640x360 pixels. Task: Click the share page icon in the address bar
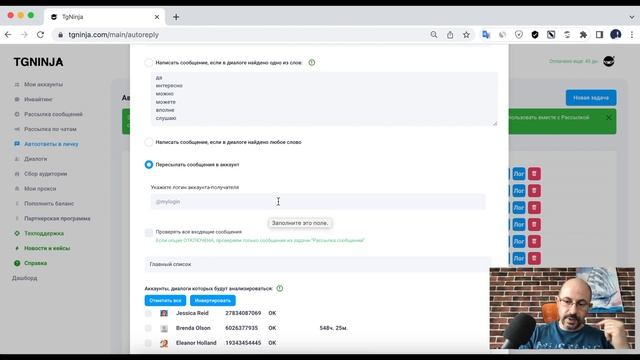450,35
